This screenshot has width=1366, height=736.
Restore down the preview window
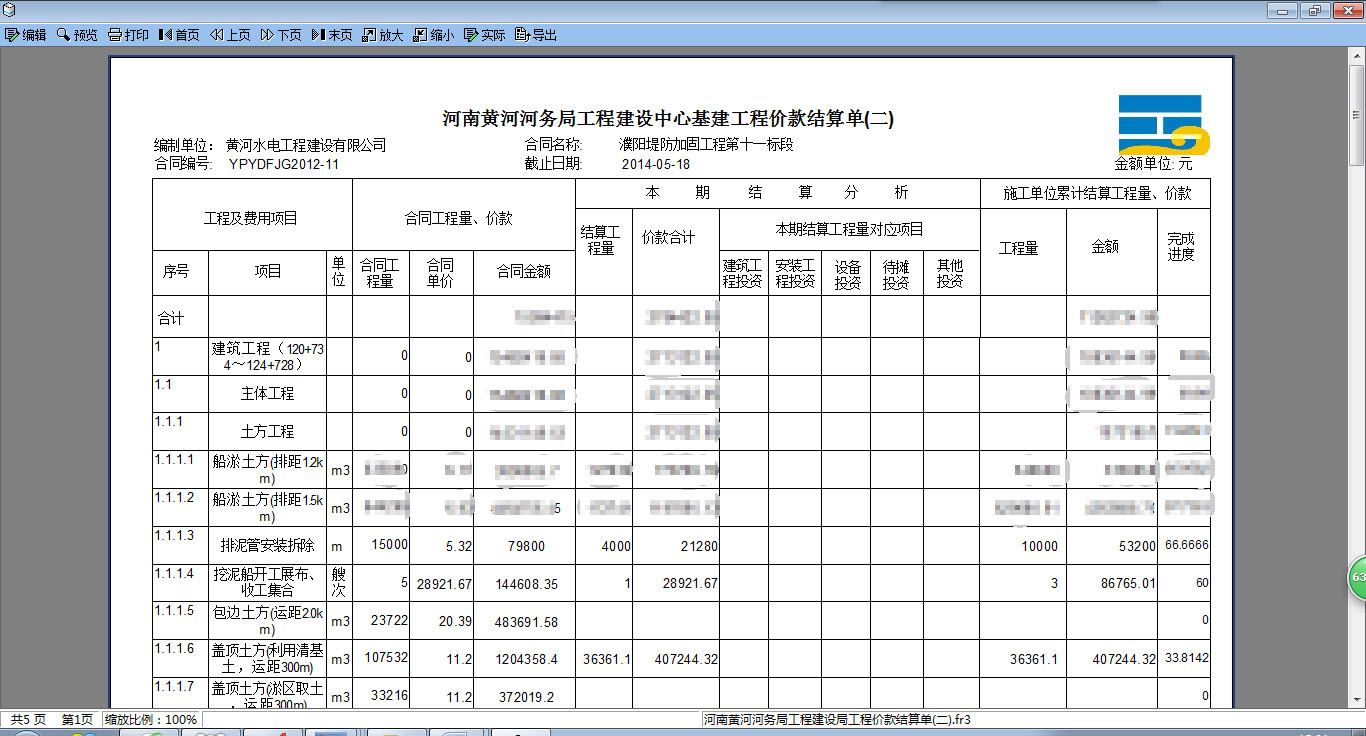click(x=1314, y=10)
